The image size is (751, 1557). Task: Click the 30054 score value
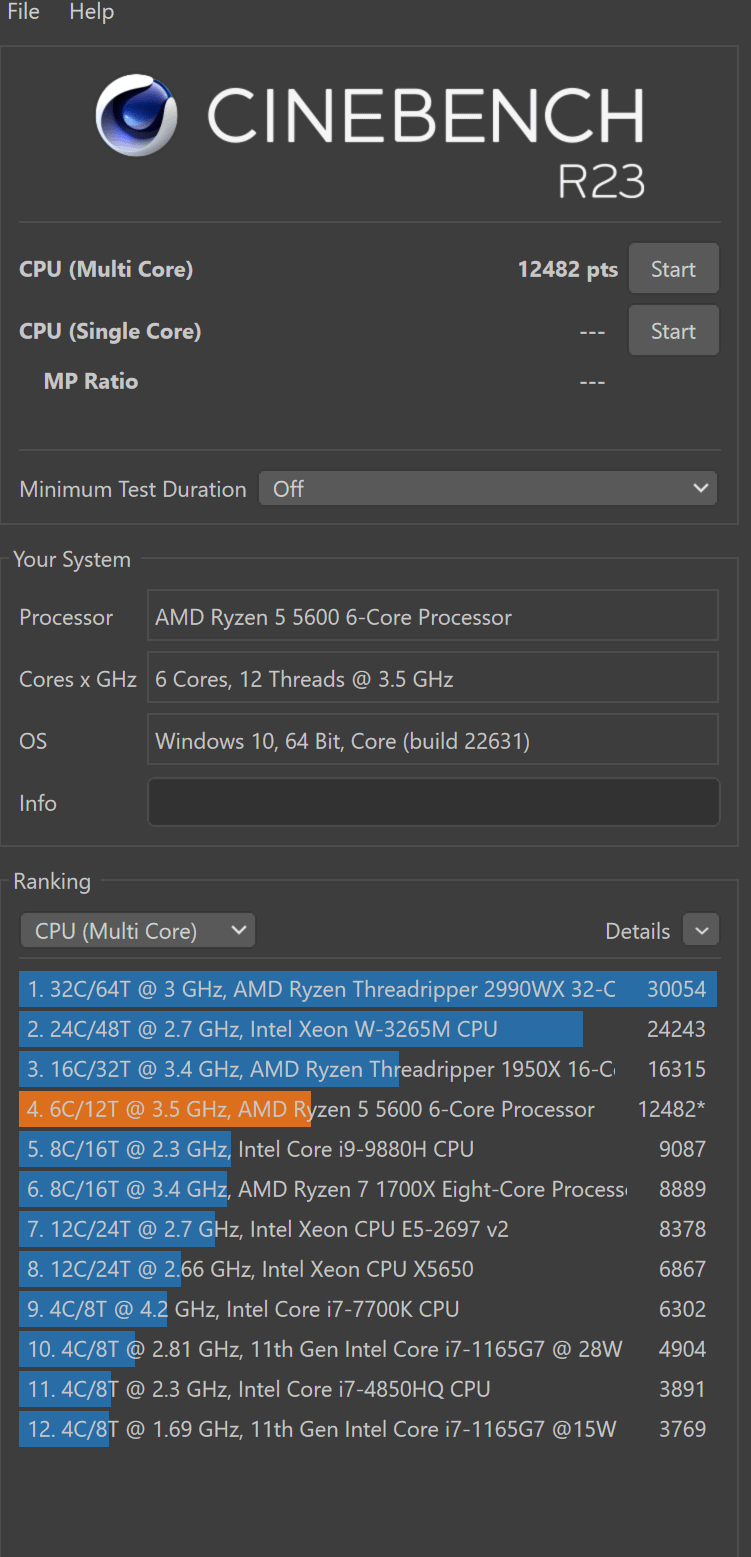676,989
